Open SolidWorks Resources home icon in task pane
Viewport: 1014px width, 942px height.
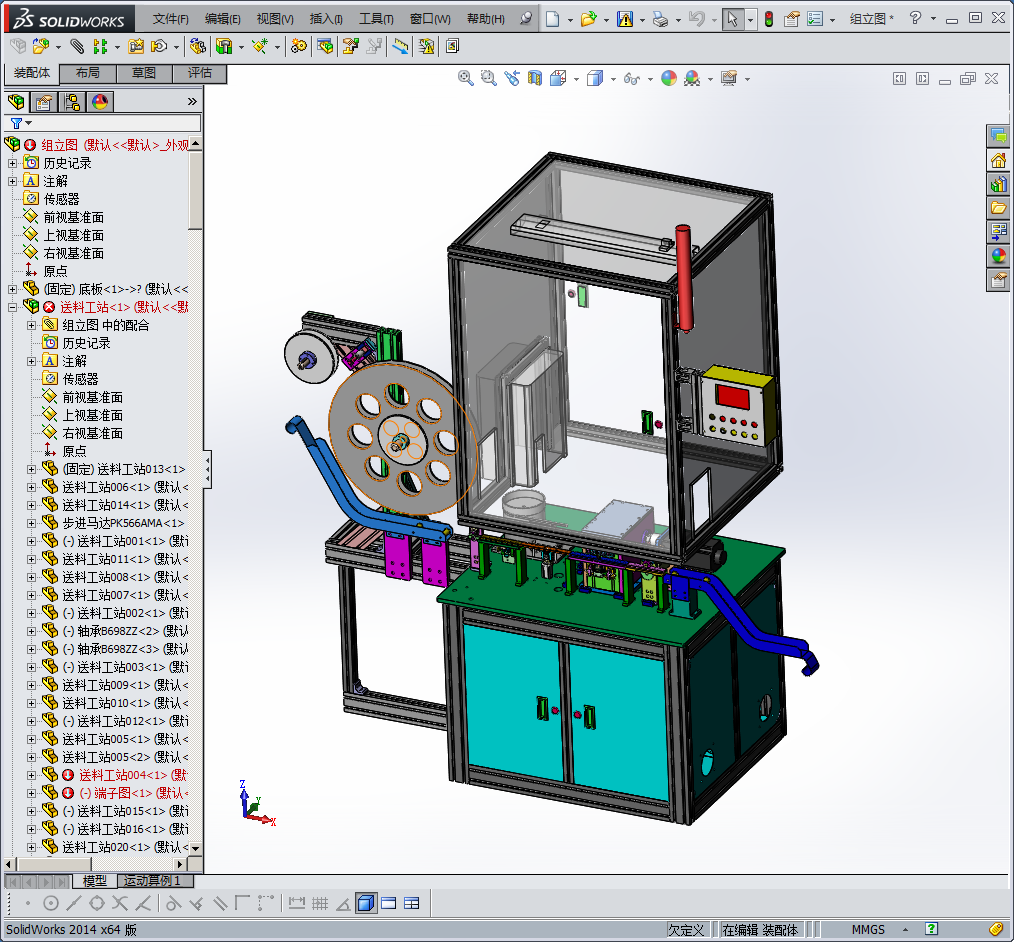pos(998,160)
